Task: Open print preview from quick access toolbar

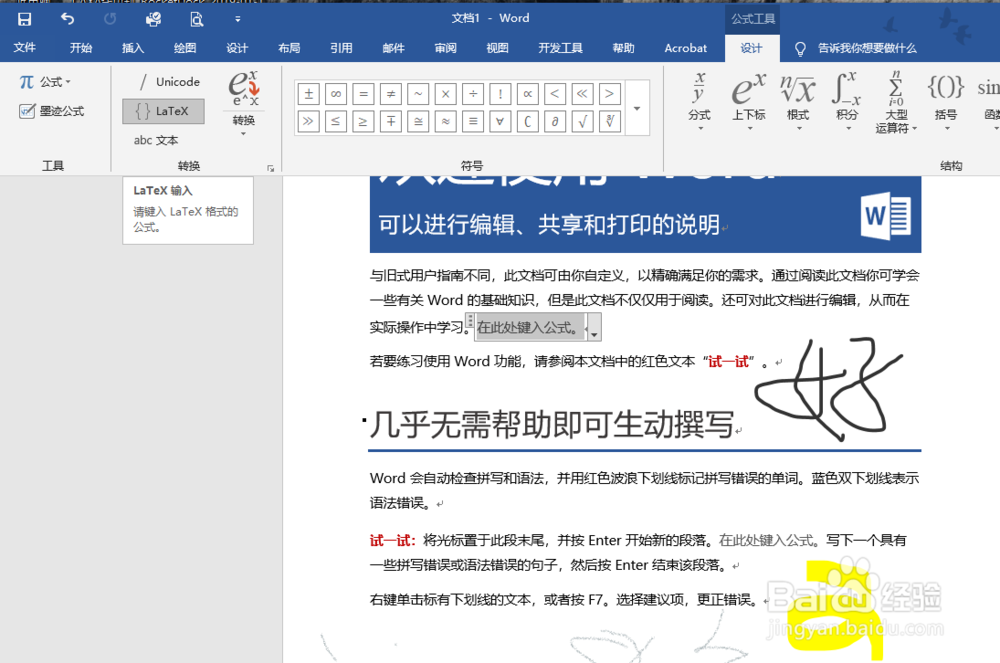Action: pos(196,19)
